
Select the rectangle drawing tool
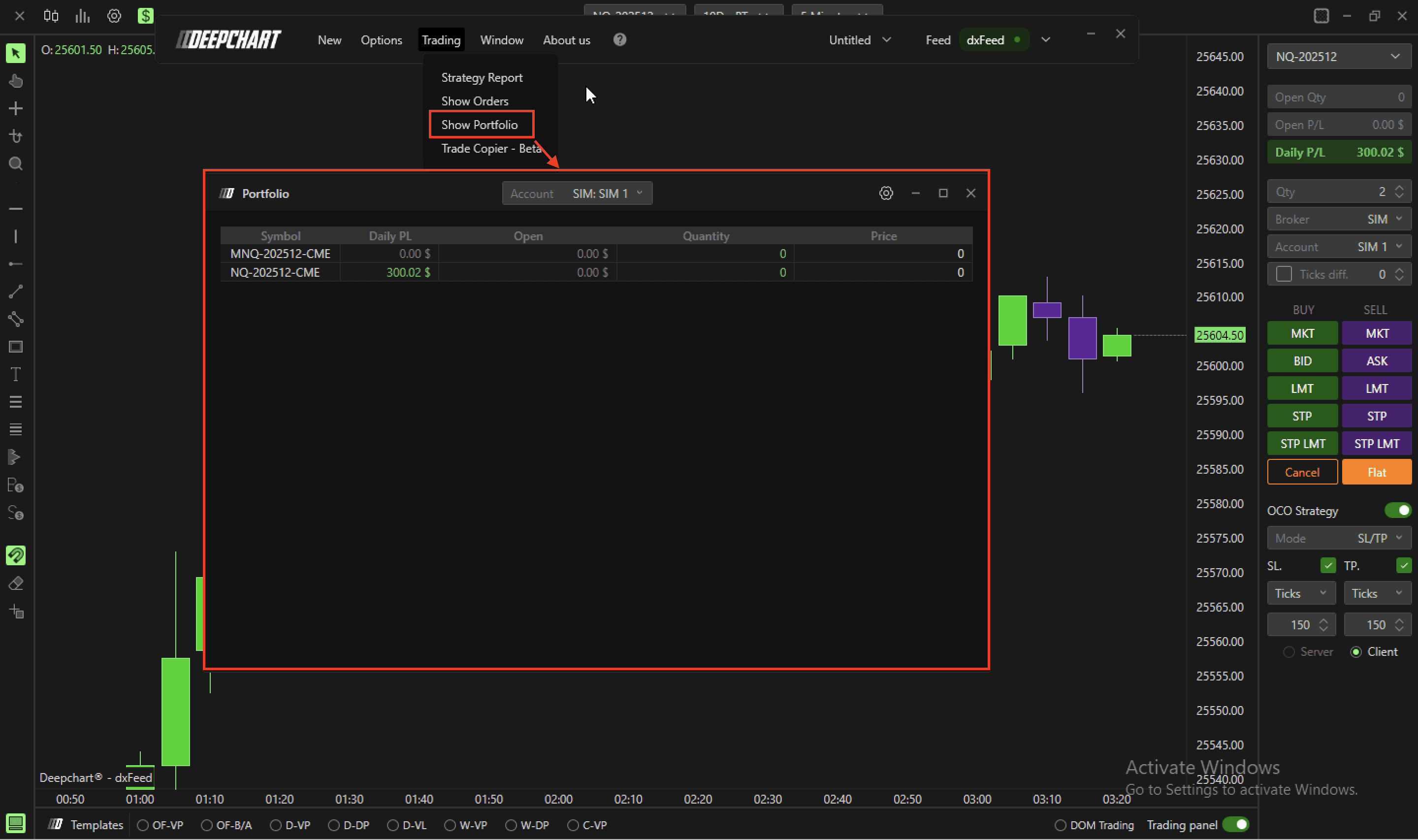coord(16,347)
